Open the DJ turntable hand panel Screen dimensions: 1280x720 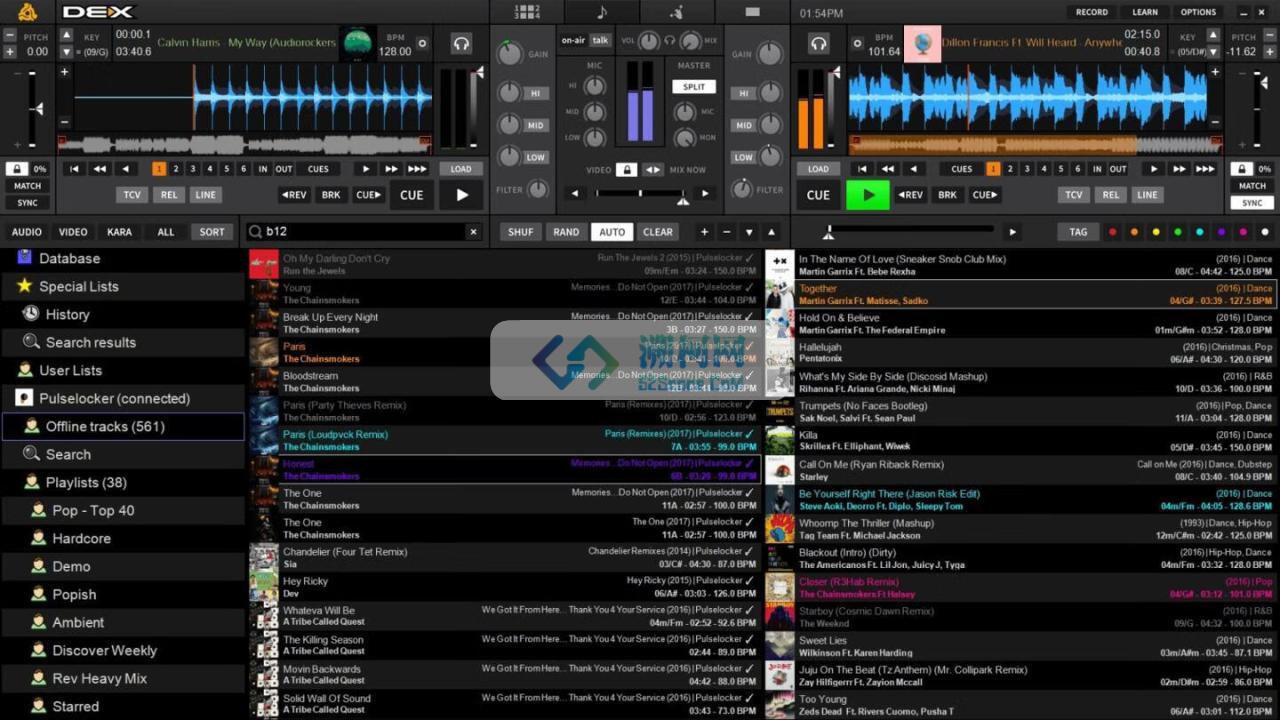click(677, 12)
